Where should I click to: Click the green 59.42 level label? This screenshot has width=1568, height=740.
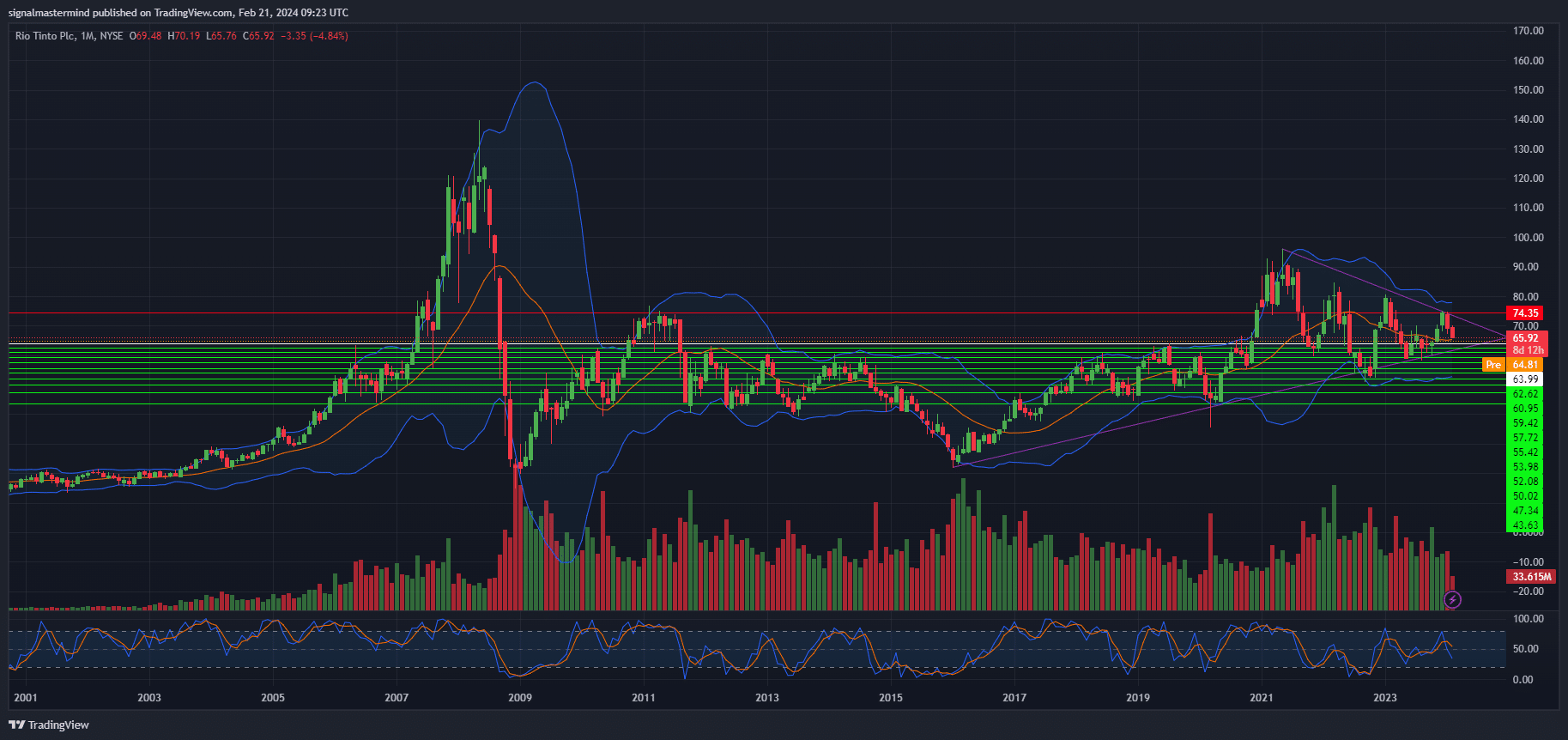tap(1525, 423)
